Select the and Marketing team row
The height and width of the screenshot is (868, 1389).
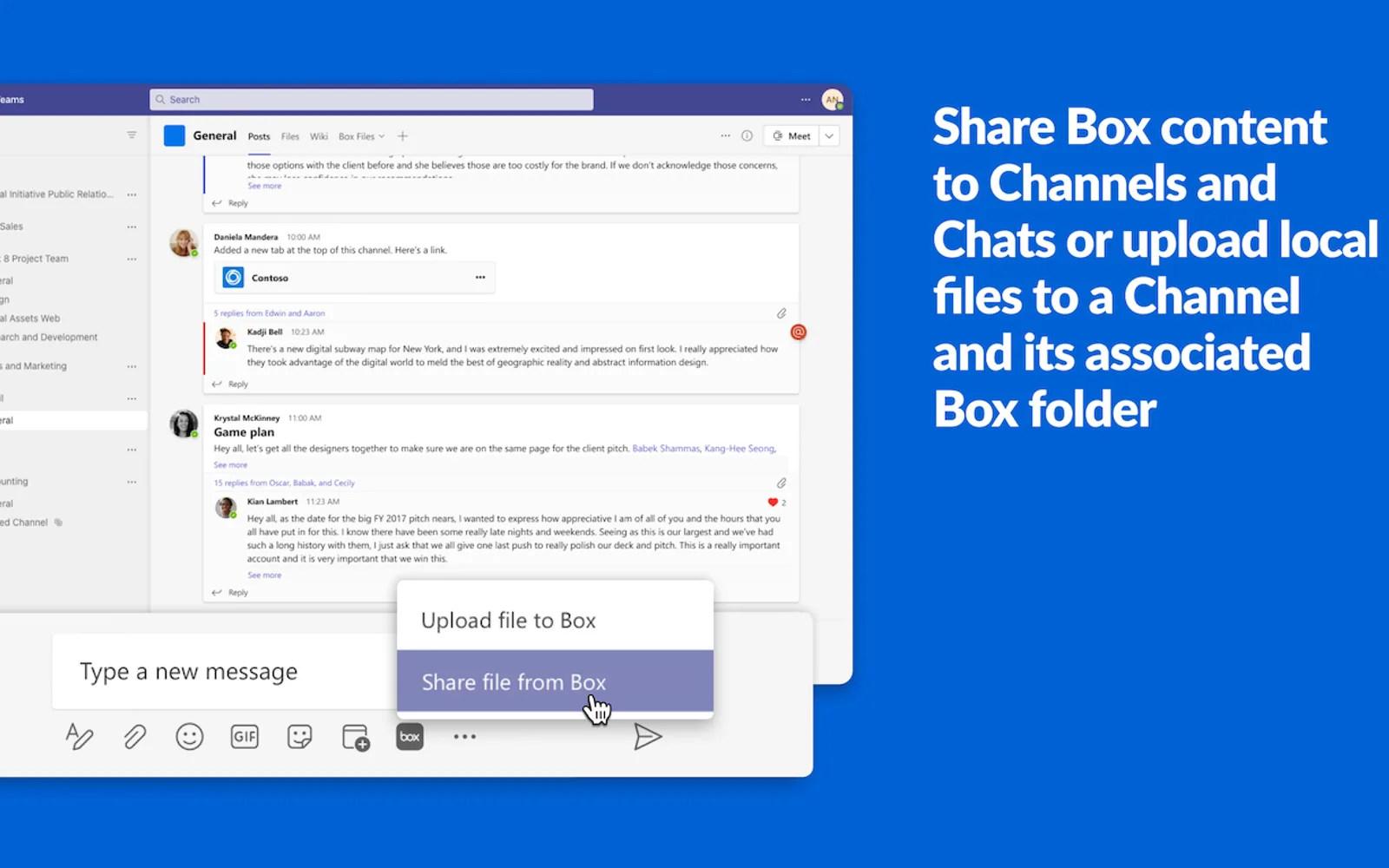[x=34, y=366]
